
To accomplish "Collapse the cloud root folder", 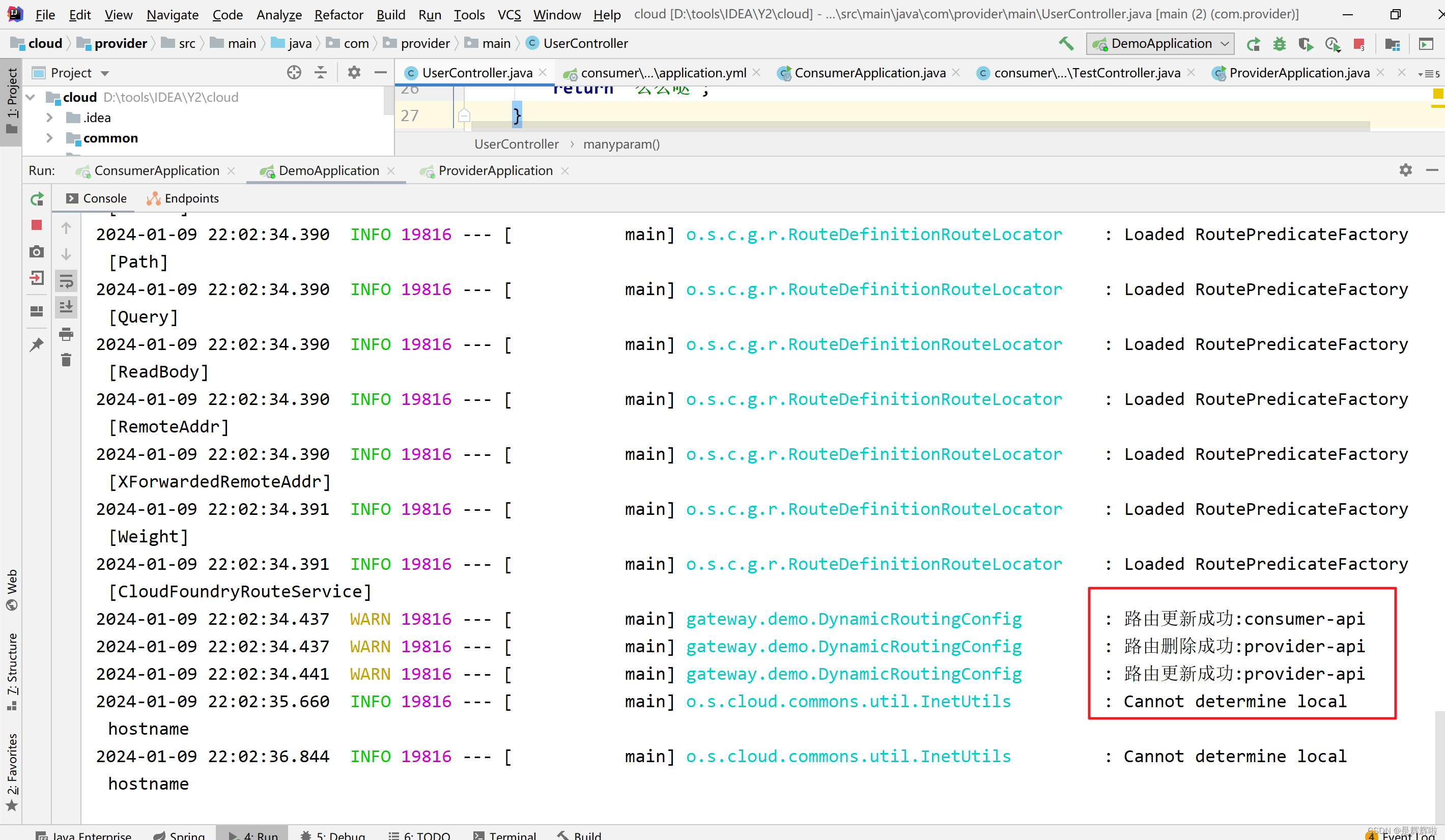I will tap(32, 98).
